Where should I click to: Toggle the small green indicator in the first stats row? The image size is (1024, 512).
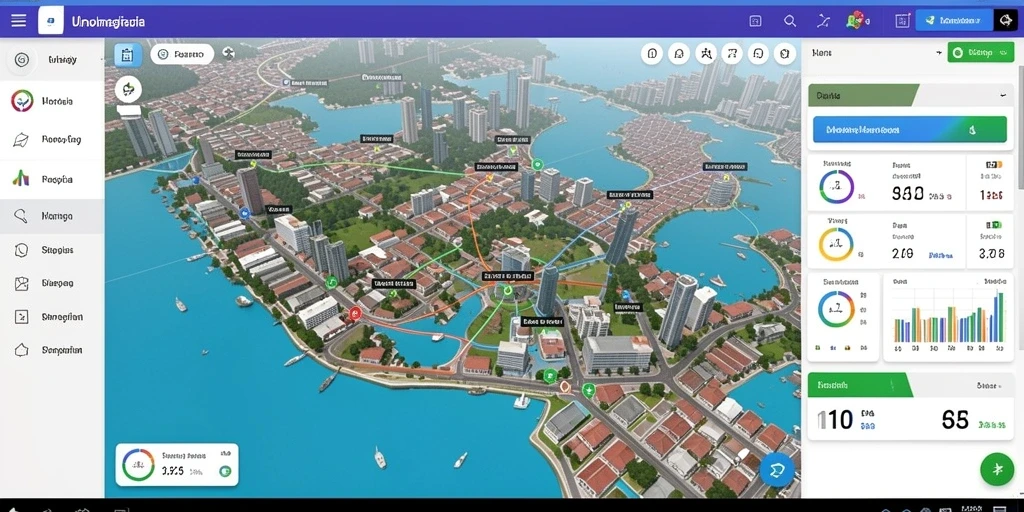click(993, 165)
